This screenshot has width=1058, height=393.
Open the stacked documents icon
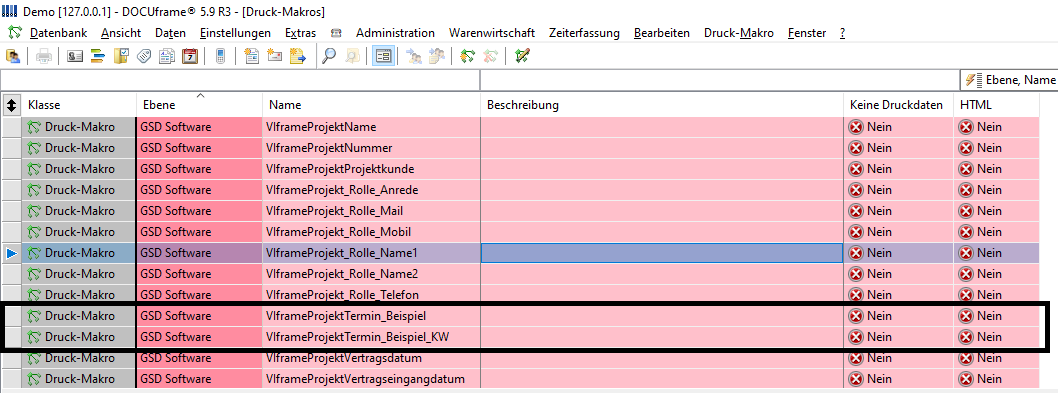[167, 56]
